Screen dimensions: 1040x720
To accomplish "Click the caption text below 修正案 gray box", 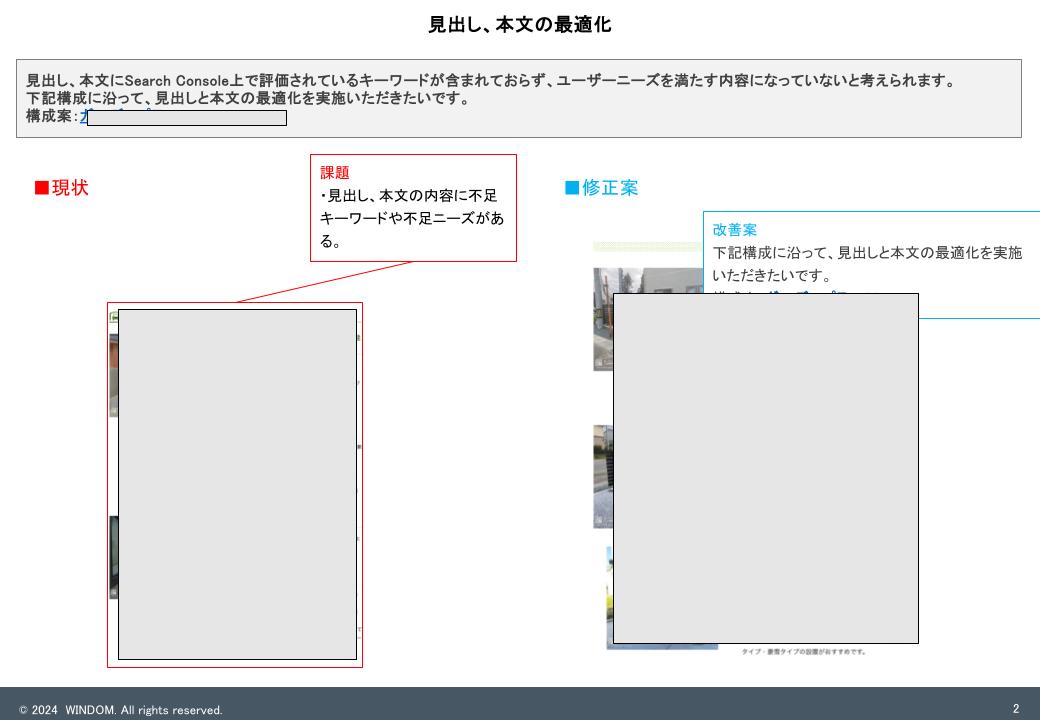I will (803, 652).
